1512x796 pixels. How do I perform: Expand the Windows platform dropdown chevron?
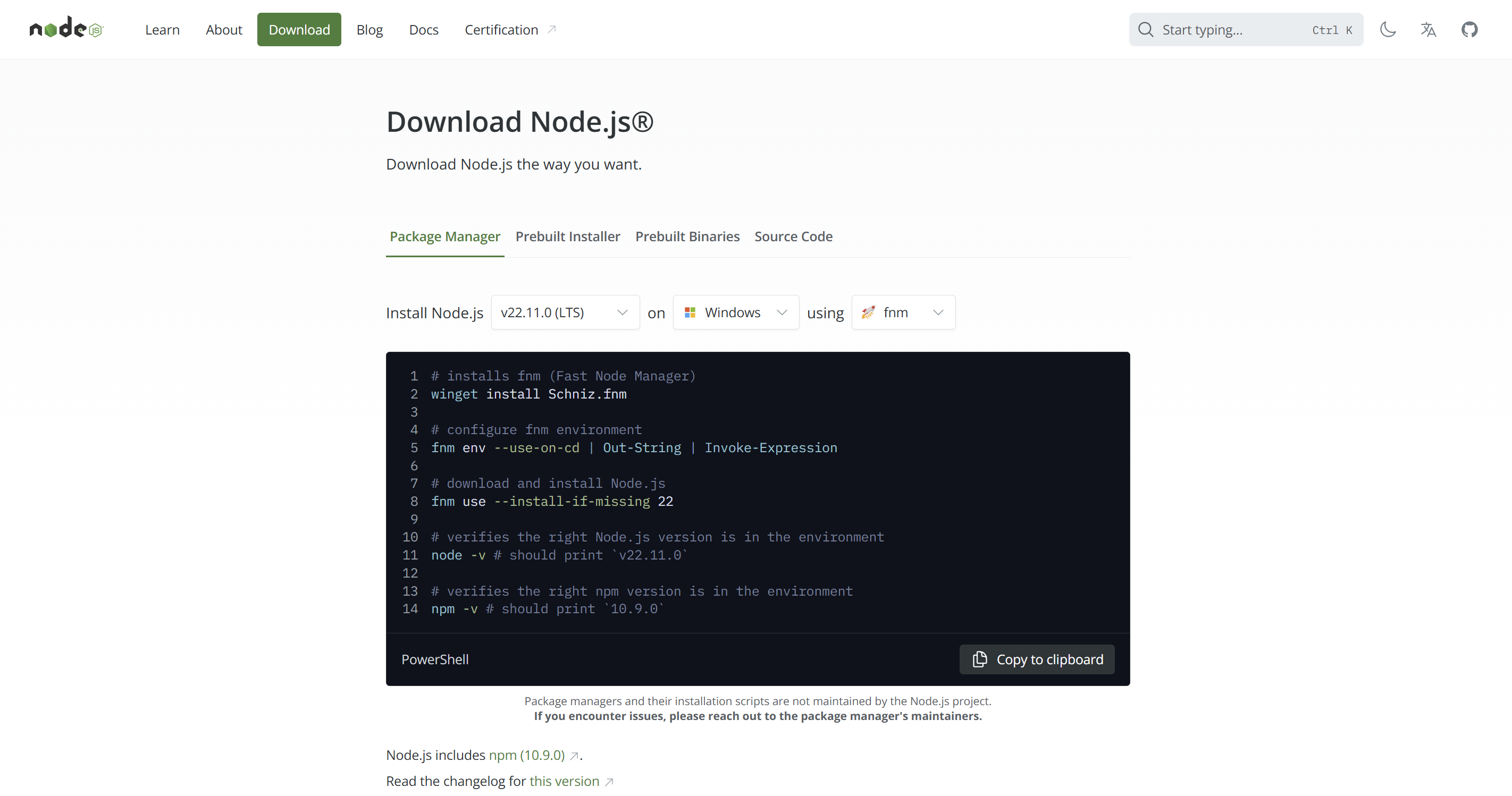tap(781, 312)
